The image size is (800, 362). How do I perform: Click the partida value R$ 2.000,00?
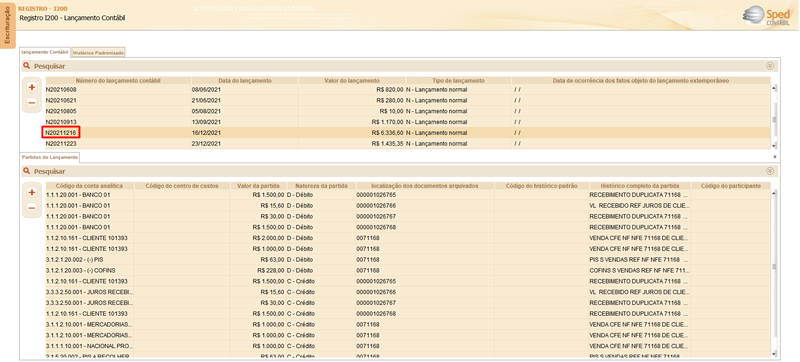coord(268,238)
